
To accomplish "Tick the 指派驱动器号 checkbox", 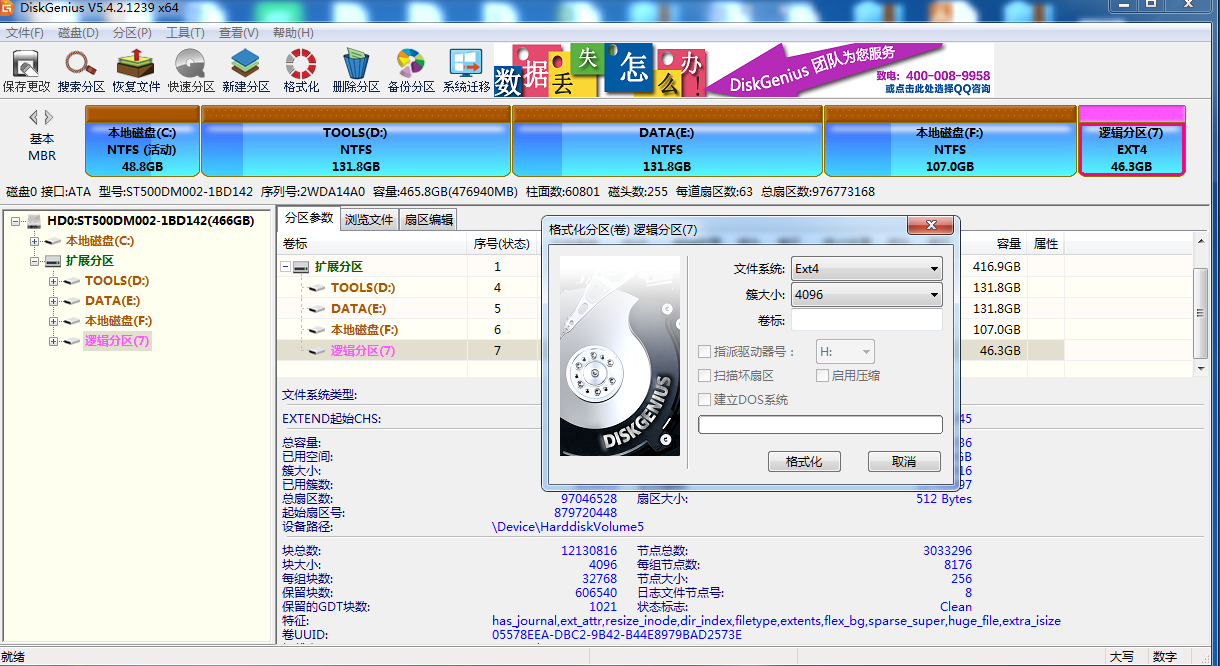I will [705, 352].
